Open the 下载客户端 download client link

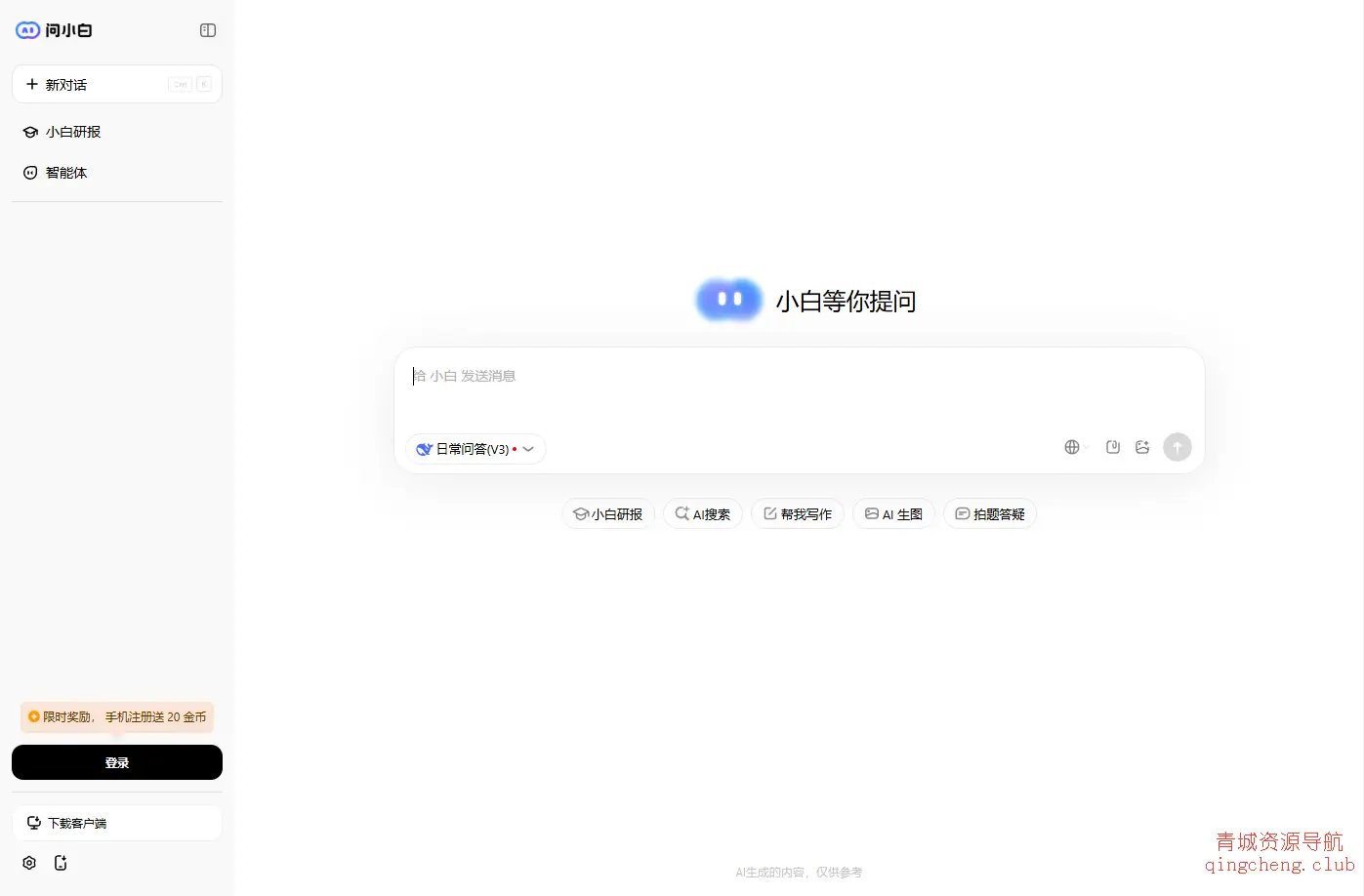click(116, 823)
